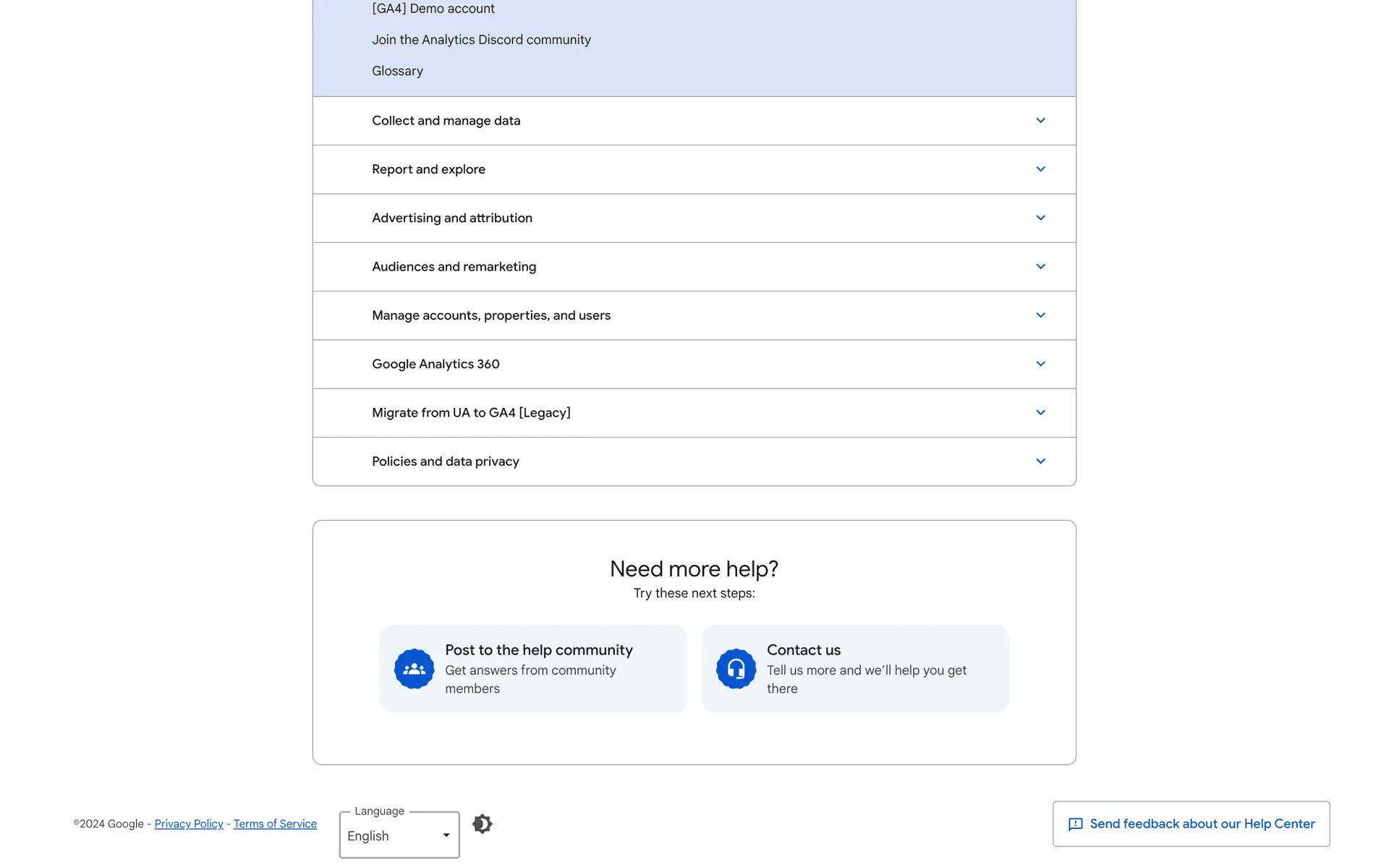
Task: Open the Glossary article
Action: pos(397,71)
